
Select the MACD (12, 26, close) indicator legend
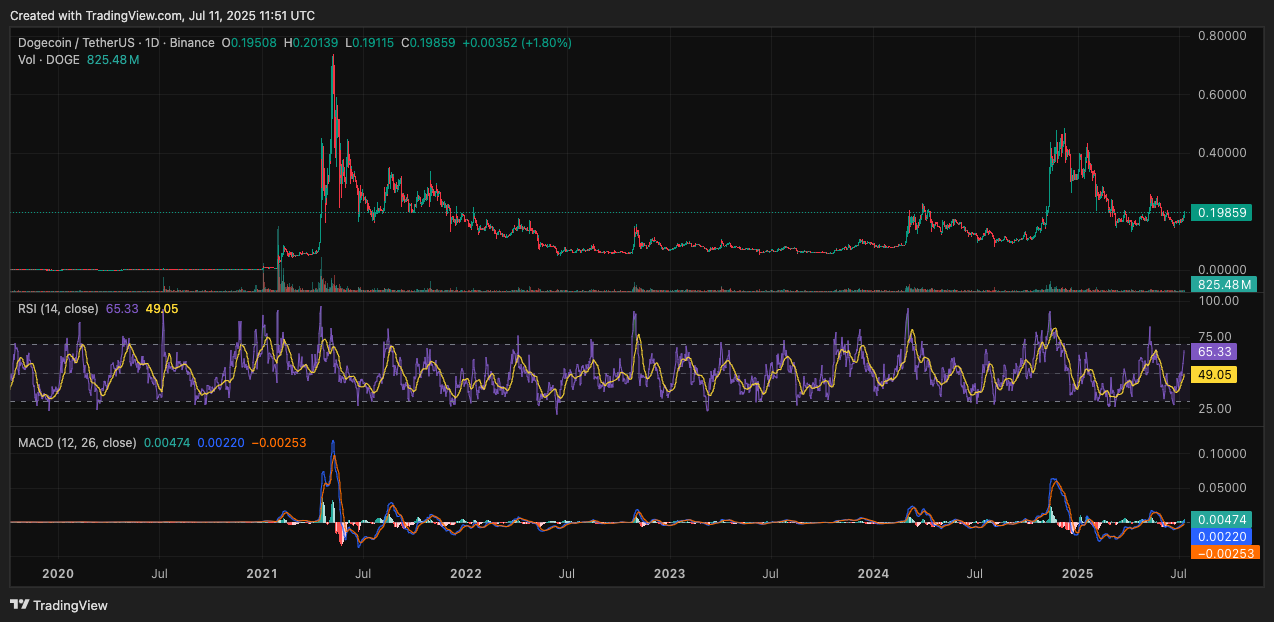[x=76, y=442]
